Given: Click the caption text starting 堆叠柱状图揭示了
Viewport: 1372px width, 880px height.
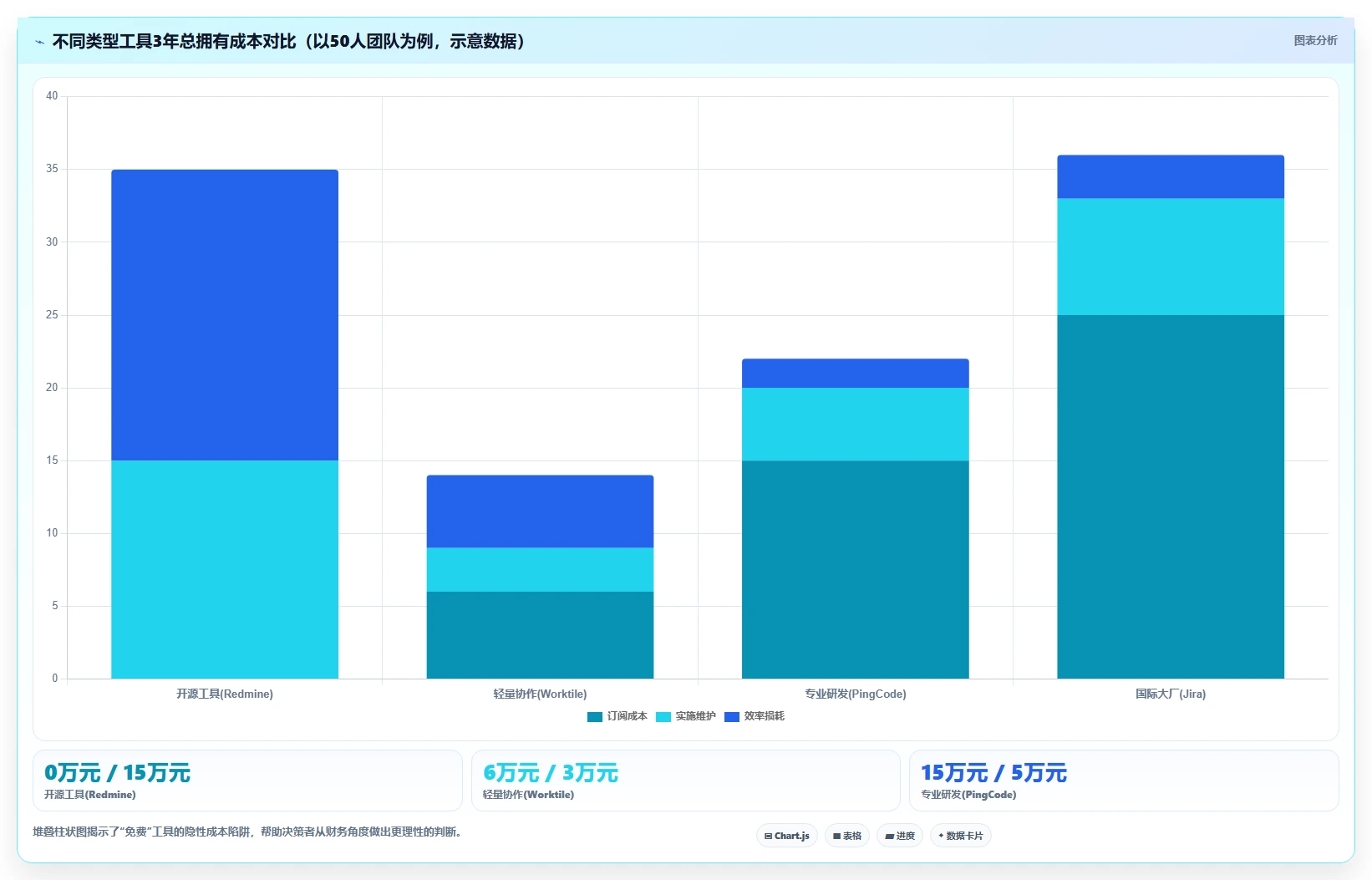Looking at the screenshot, I should point(247,832).
